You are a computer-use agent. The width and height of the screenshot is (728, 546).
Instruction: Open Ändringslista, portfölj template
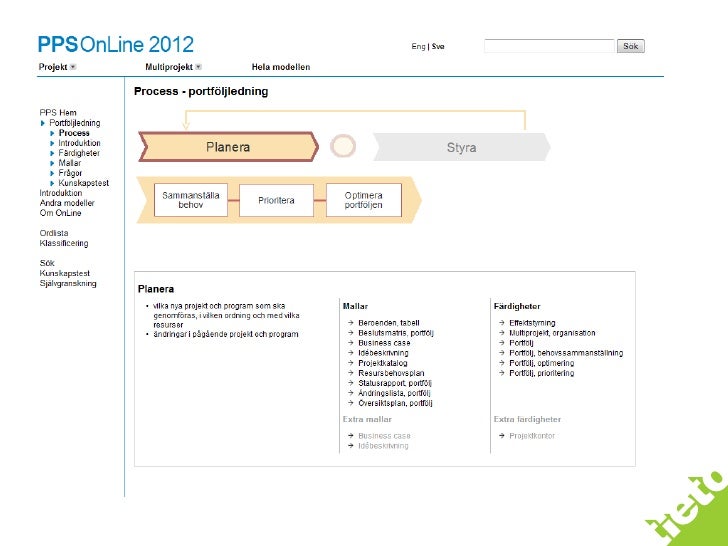click(x=394, y=393)
